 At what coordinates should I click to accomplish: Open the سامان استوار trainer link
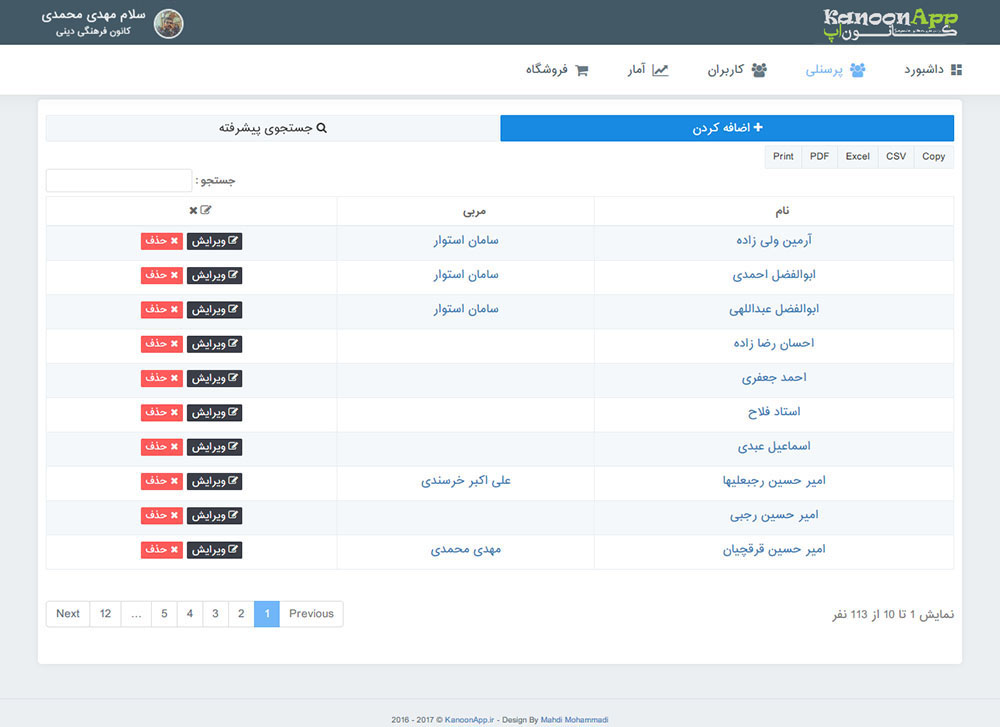pyautogui.click(x=465, y=241)
